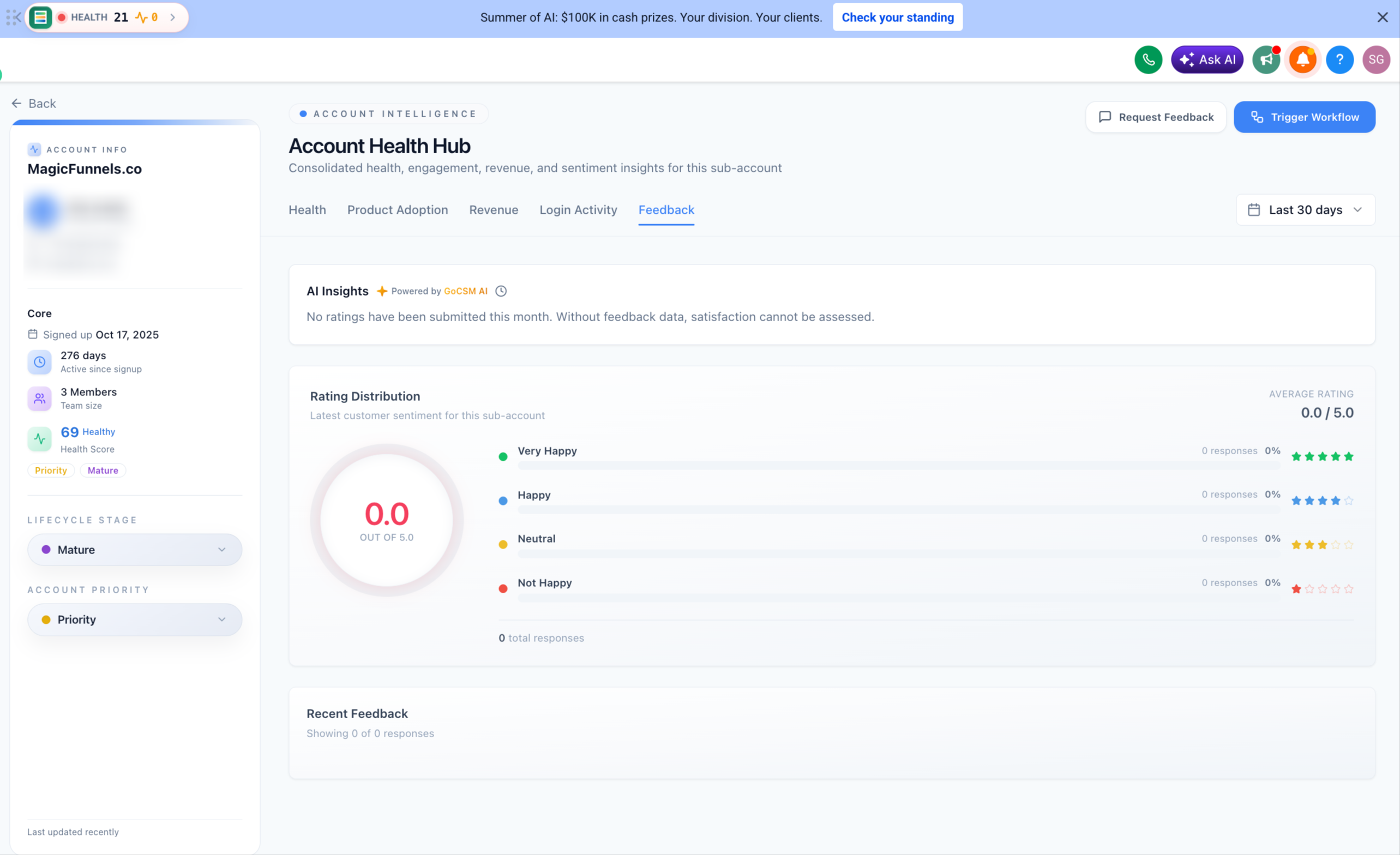This screenshot has height=855, width=1400.
Task: Click the three yellow stars rating
Action: [x=1322, y=545]
